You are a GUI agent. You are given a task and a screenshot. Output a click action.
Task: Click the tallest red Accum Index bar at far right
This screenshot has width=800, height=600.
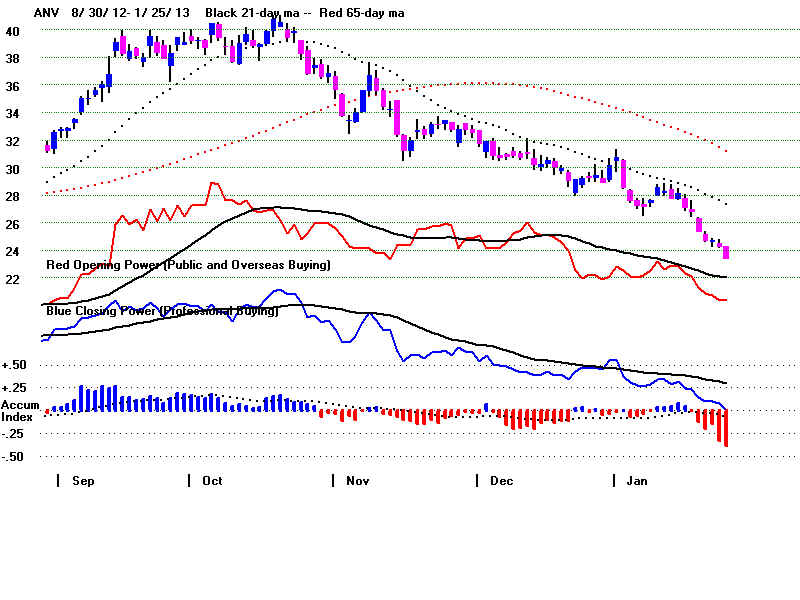tap(725, 428)
